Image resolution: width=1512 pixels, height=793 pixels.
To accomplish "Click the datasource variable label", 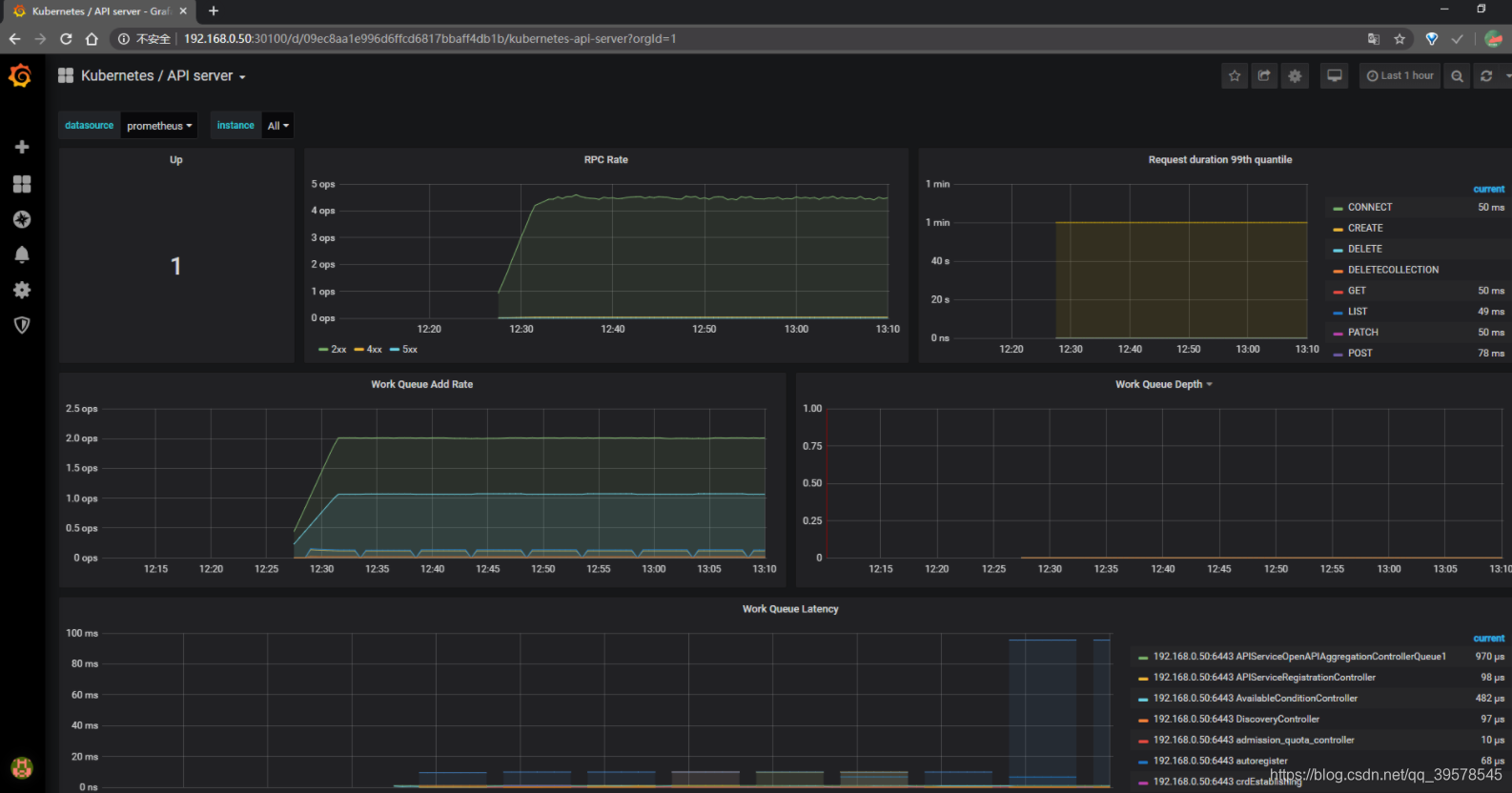I will coord(90,126).
